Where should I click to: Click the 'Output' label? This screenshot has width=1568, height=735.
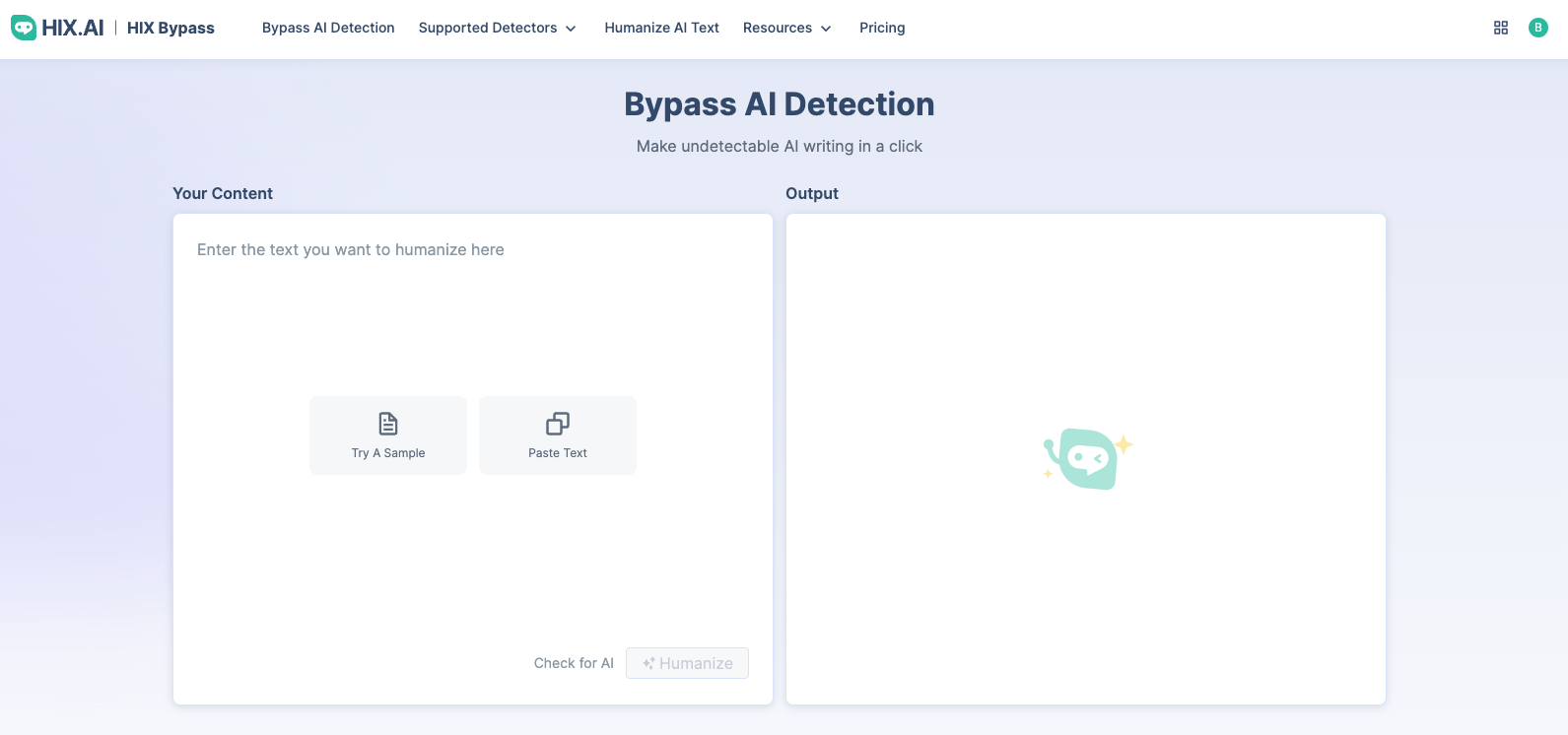(812, 193)
